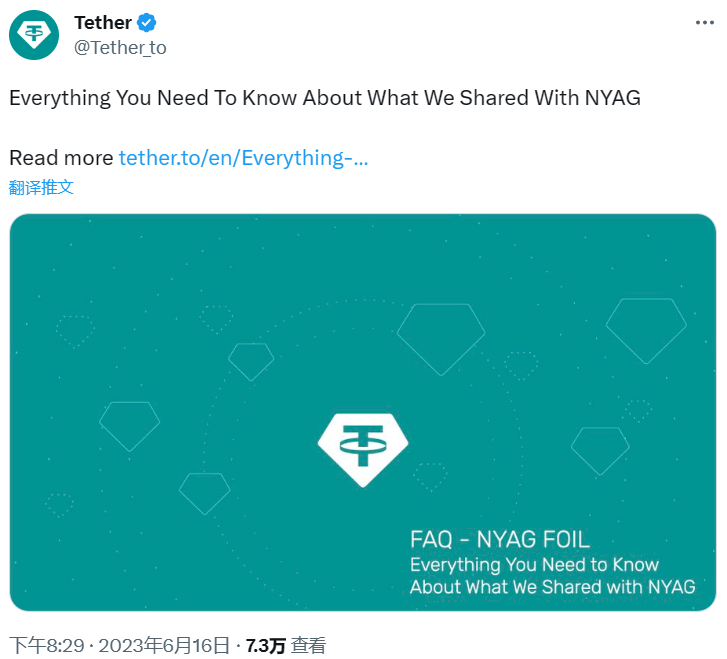This screenshot has height=659, width=727.
Task: Click the 2023年6月16日 date
Action: [164, 646]
